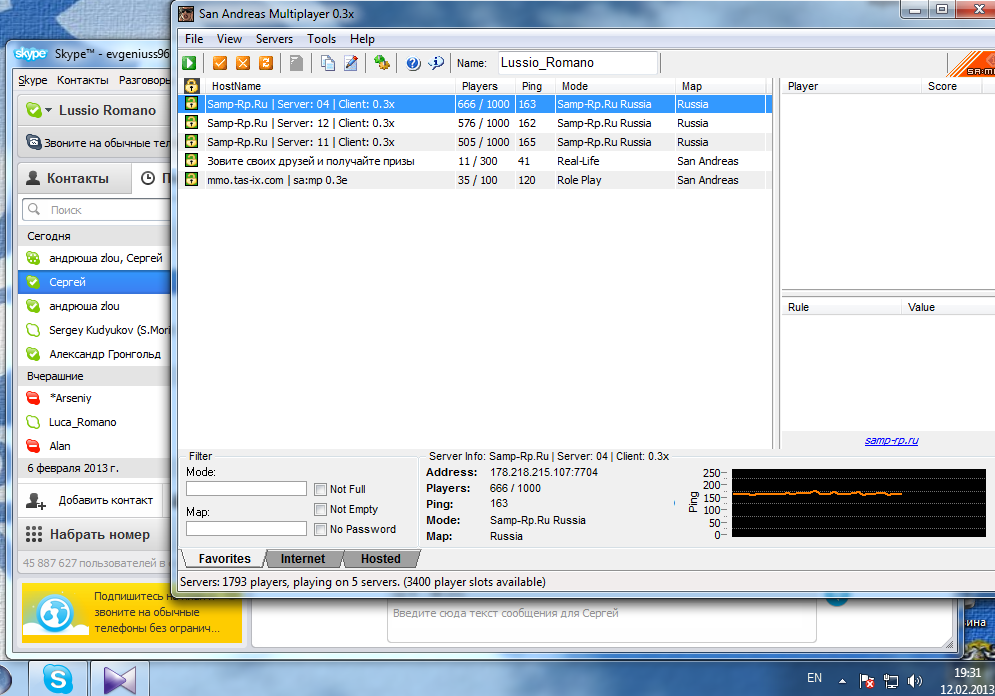The image size is (995, 696).
Task: Open the Tools menu
Action: point(322,39)
